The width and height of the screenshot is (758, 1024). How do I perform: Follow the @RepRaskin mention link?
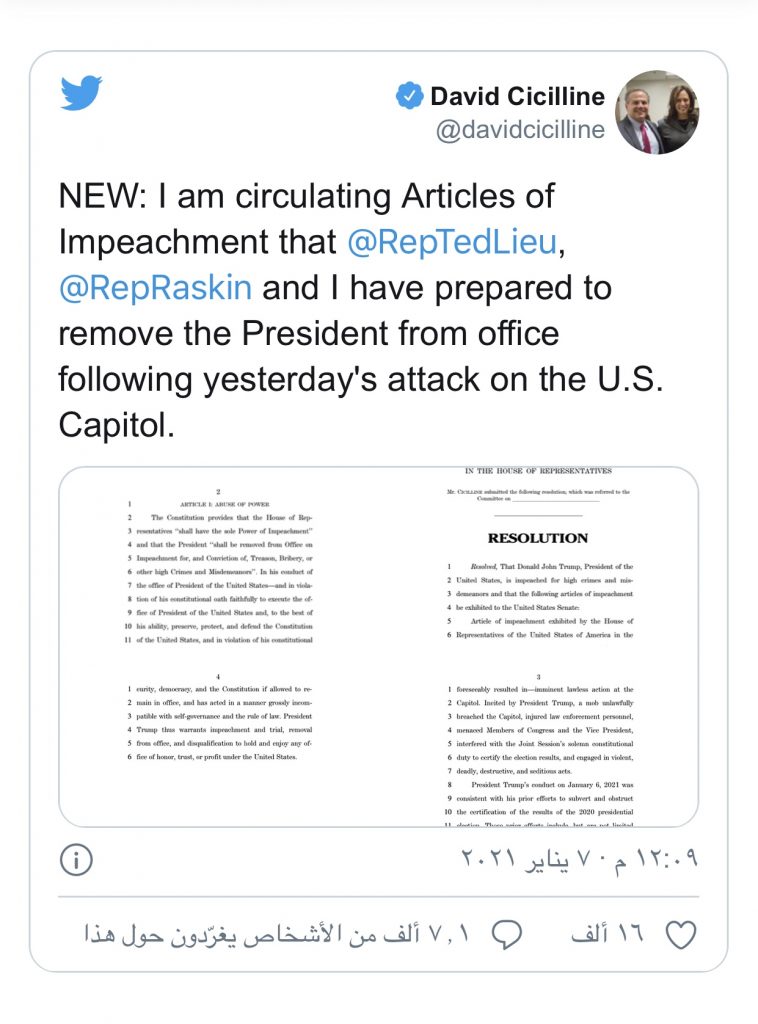[x=156, y=288]
